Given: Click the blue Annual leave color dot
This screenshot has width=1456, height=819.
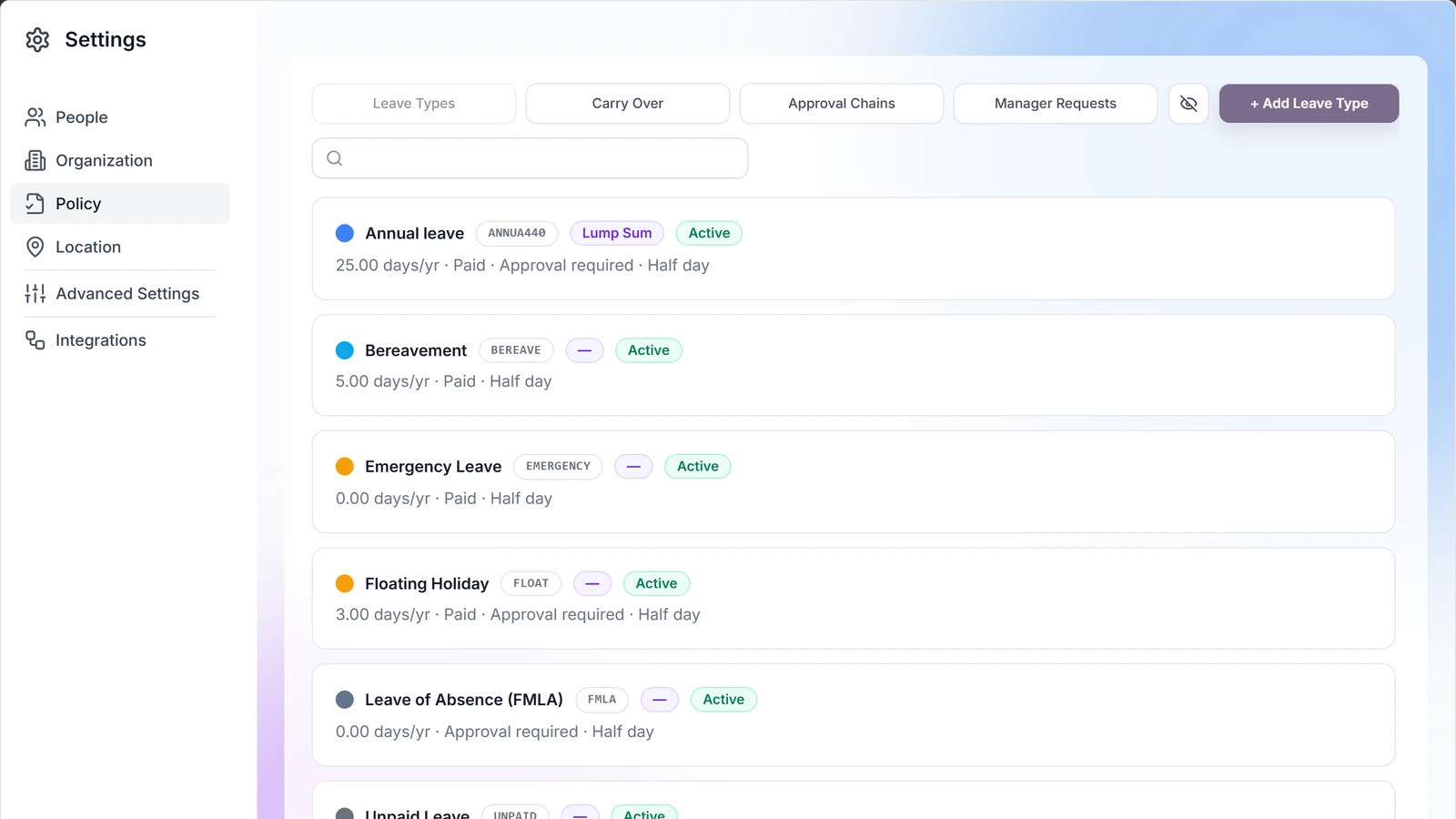Looking at the screenshot, I should point(345,233).
